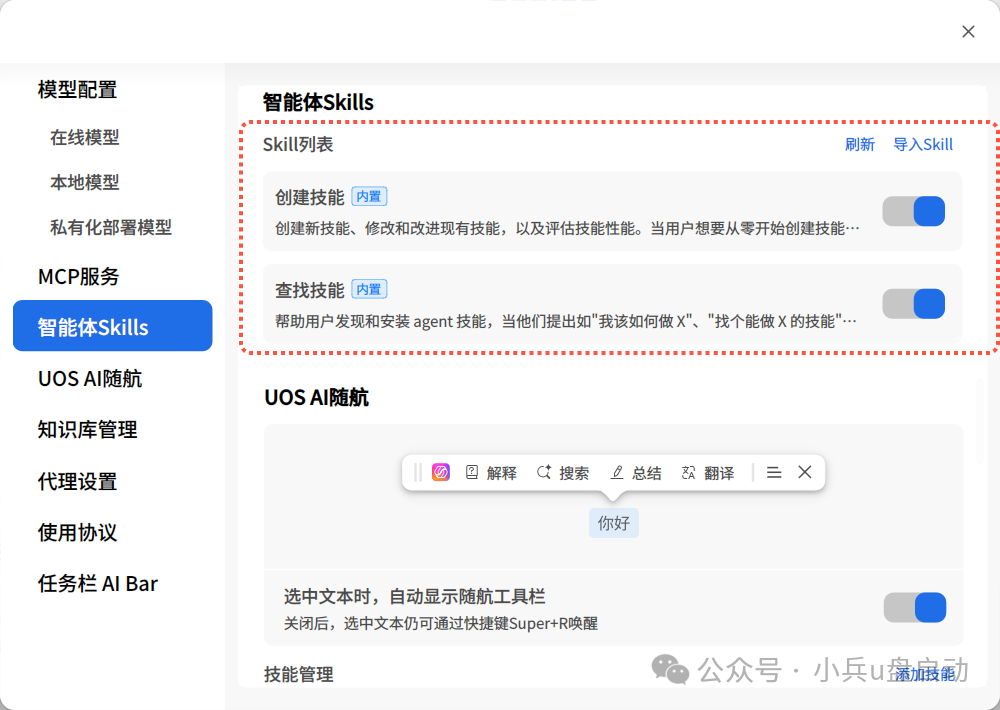Open the 知识库管理 sidebar item
Viewport: 1000px width, 710px height.
tap(86, 430)
